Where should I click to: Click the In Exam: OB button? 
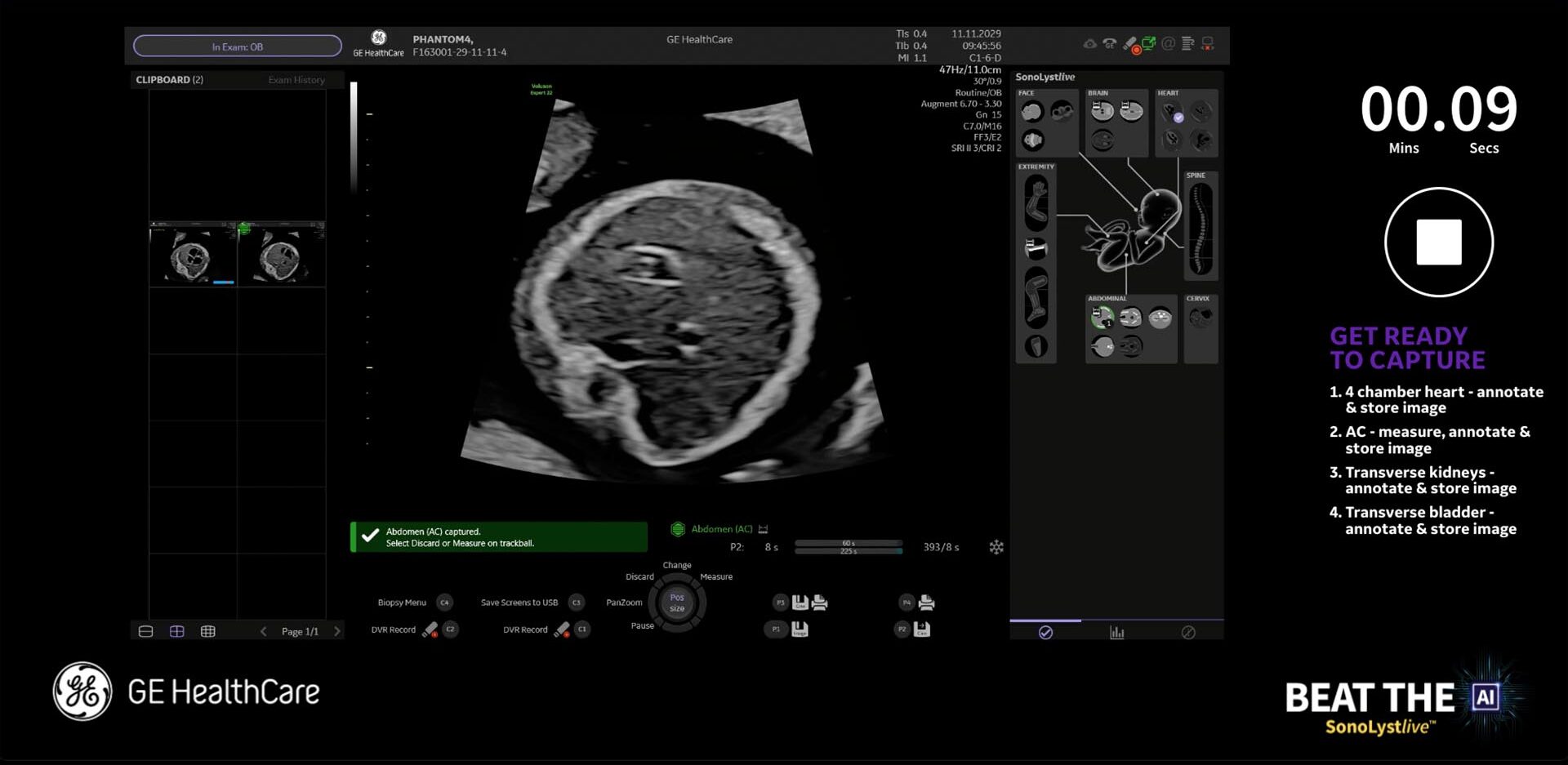coord(237,47)
